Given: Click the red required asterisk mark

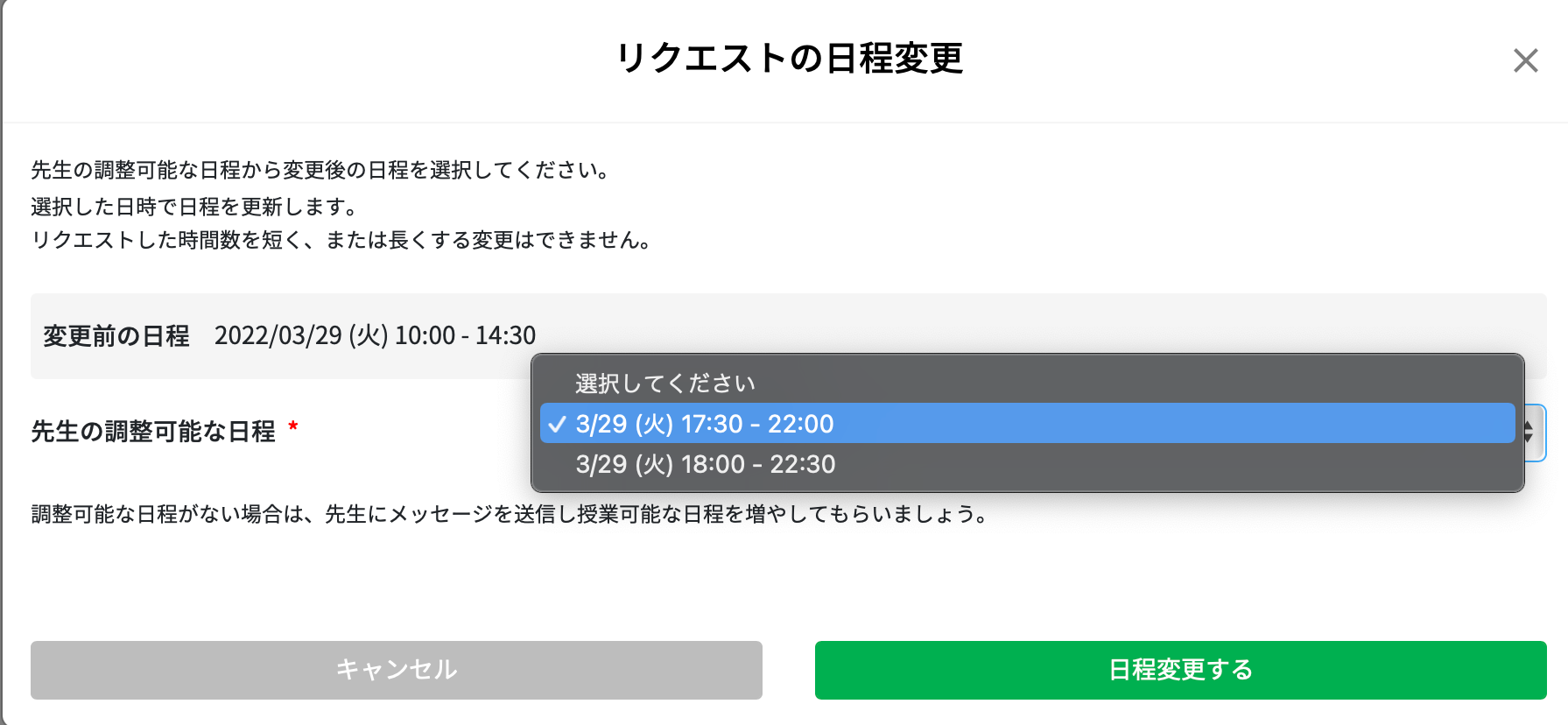Looking at the screenshot, I should pyautogui.click(x=293, y=427).
